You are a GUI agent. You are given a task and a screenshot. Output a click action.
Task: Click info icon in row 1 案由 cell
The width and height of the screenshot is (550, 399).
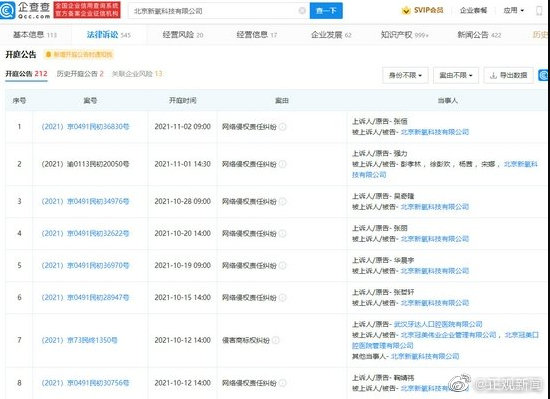283,127
